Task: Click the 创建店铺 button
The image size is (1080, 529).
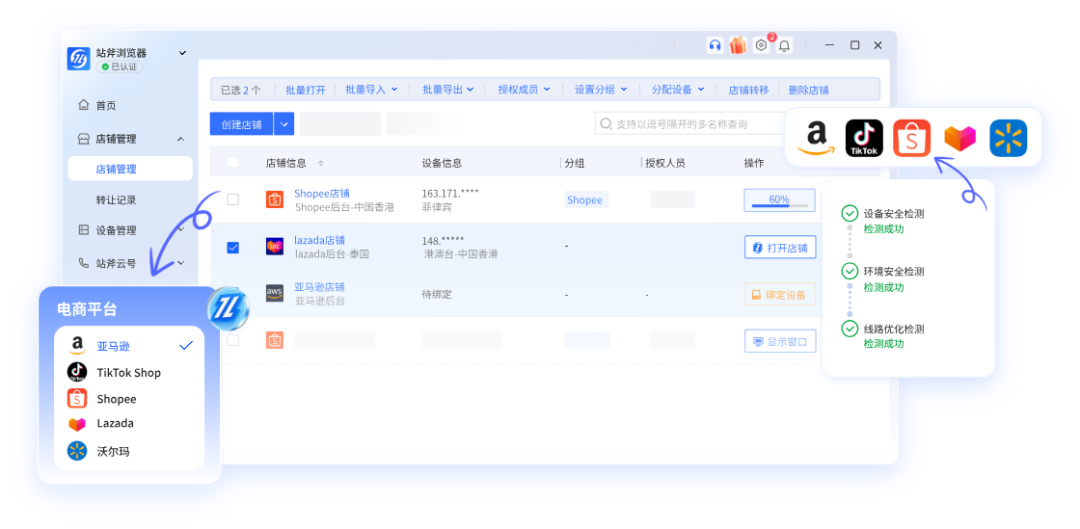Action: (x=242, y=124)
